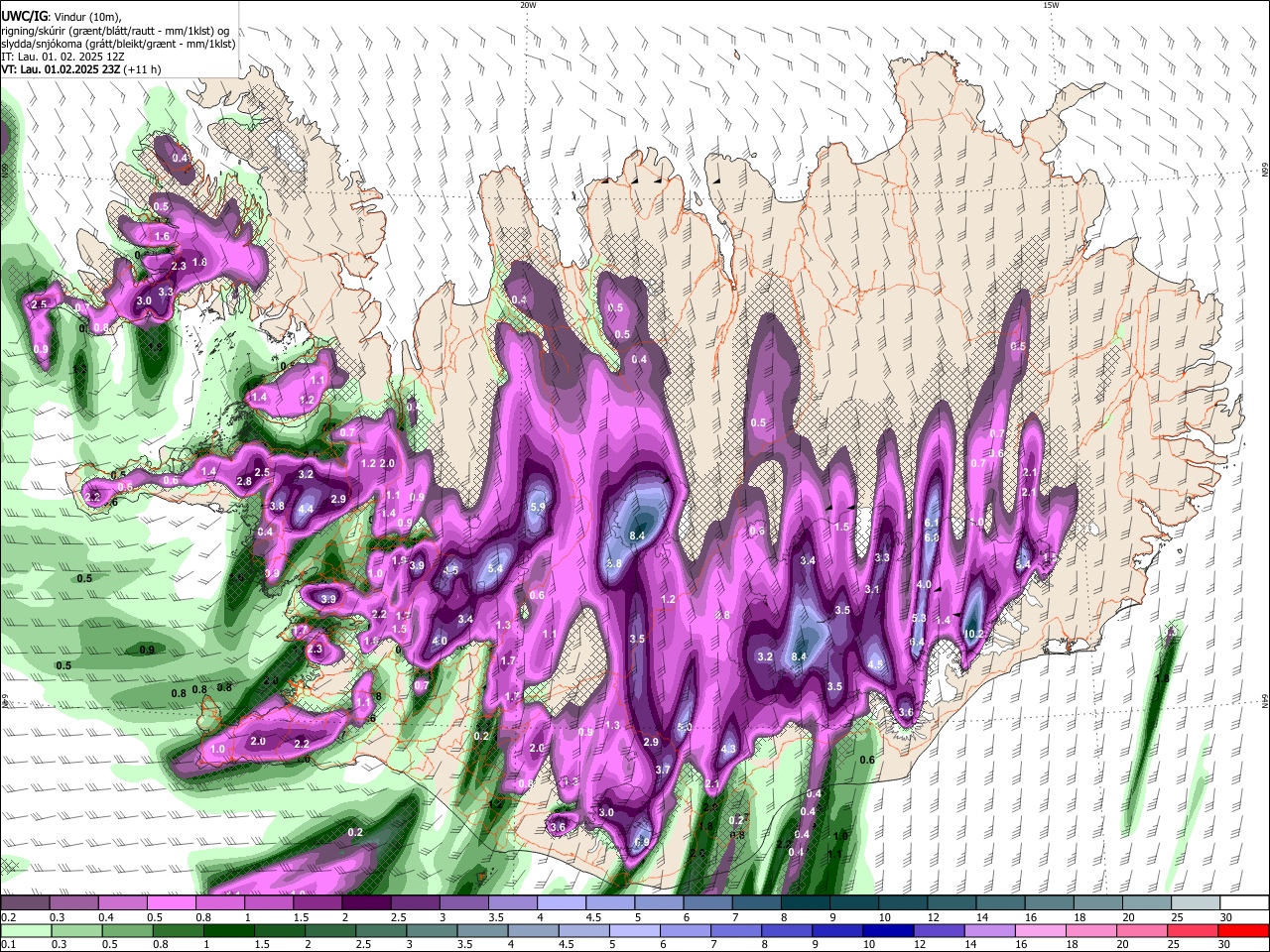Click the "10.2" precipitation maximum on the map
Viewport: 1270px width, 952px height.
click(x=973, y=635)
